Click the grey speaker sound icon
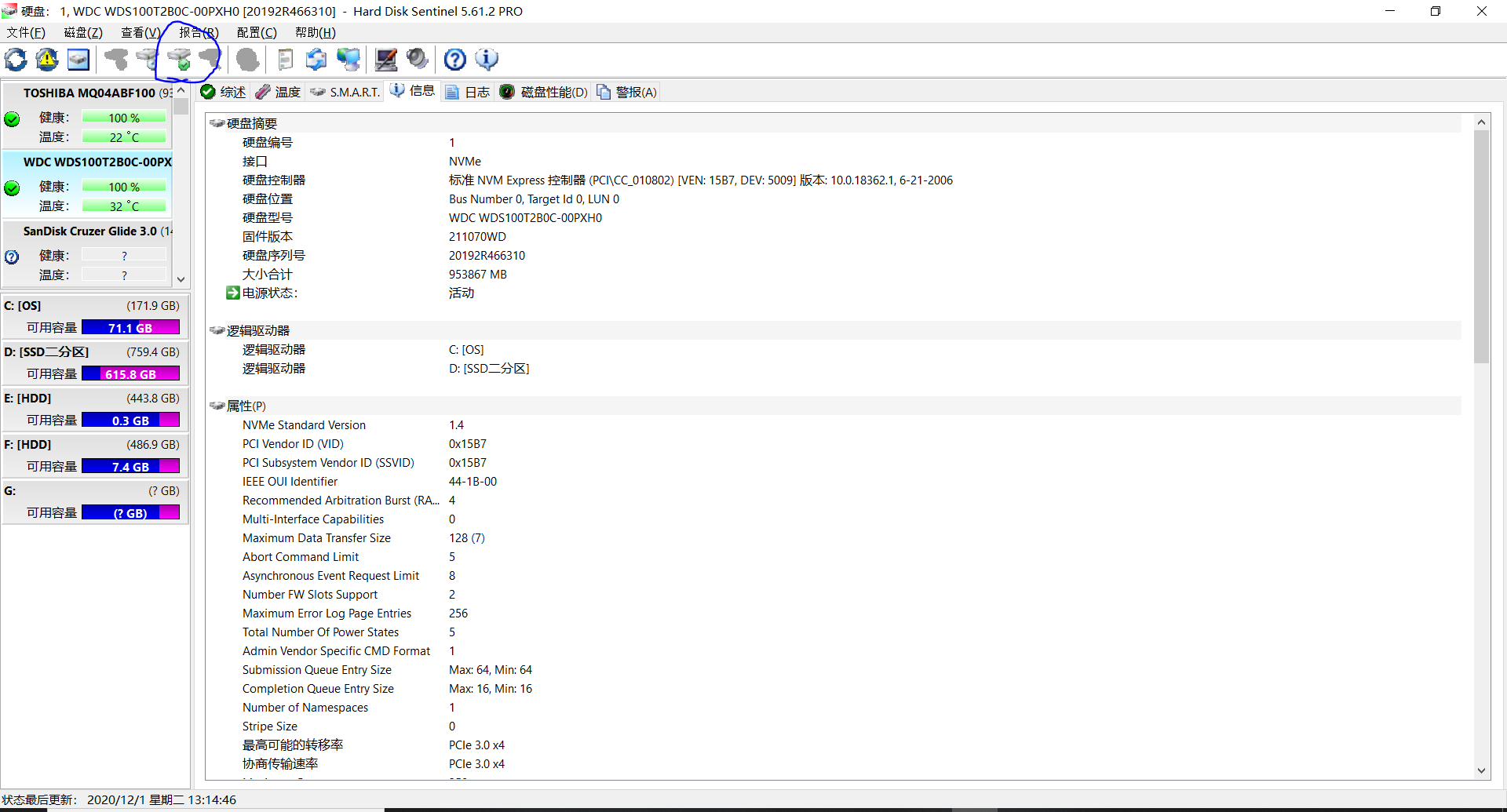Image resolution: width=1507 pixels, height=812 pixels. point(418,60)
